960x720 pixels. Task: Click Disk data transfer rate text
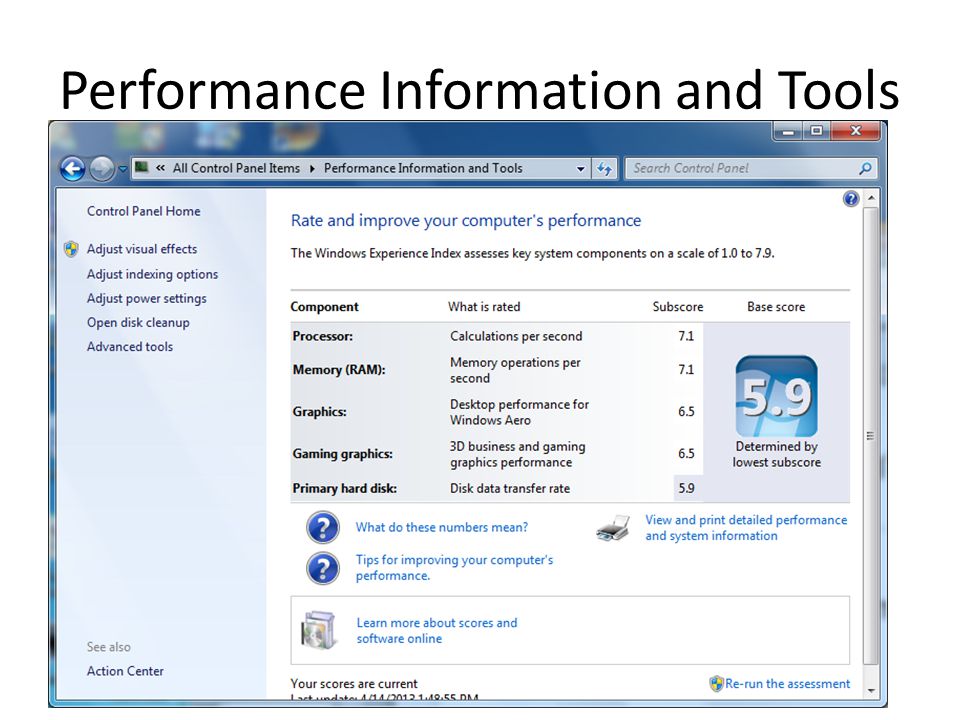pos(510,489)
